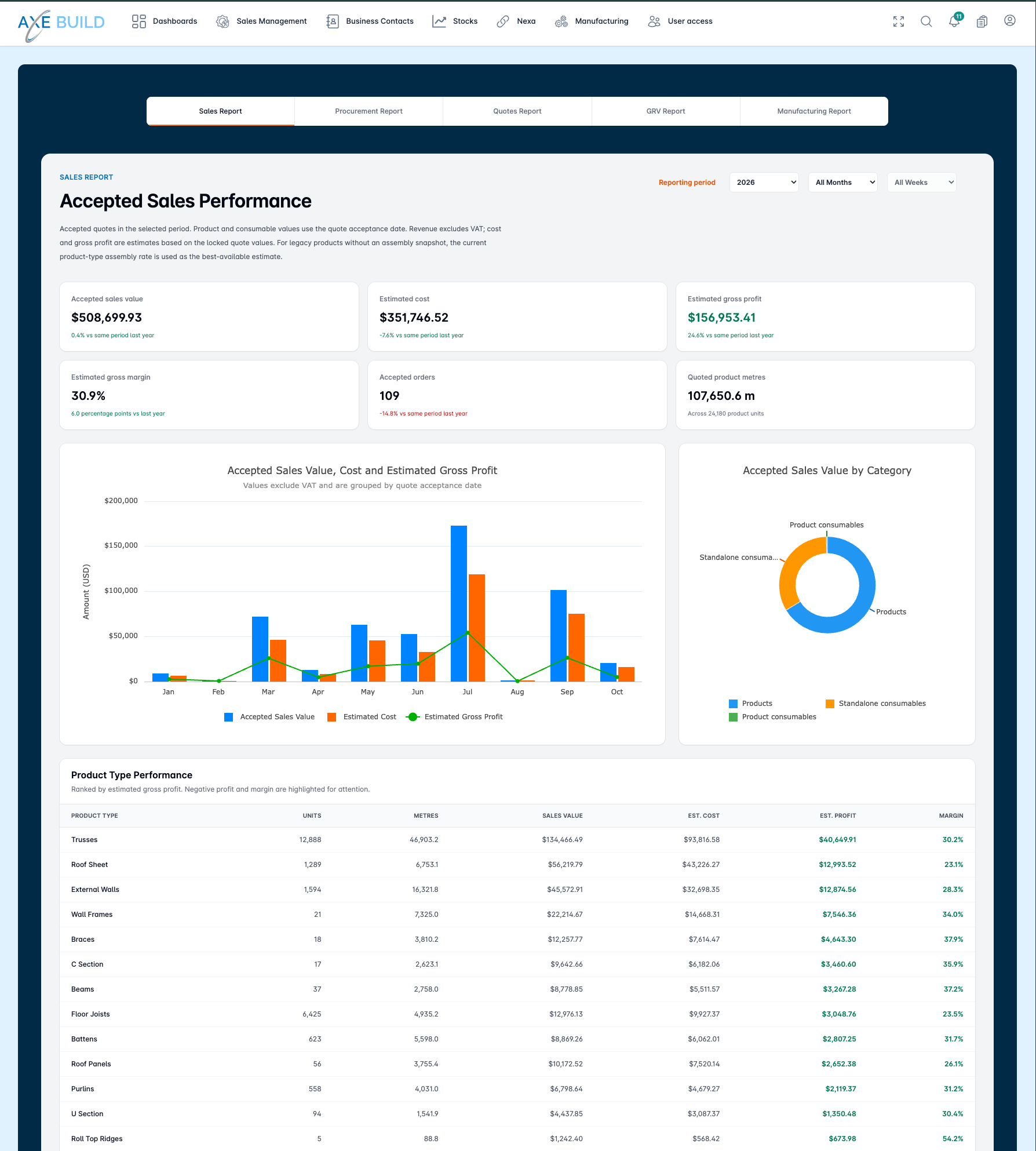Viewport: 1036px width, 1151px height.
Task: Click the MARGIN column header
Action: [x=951, y=816]
